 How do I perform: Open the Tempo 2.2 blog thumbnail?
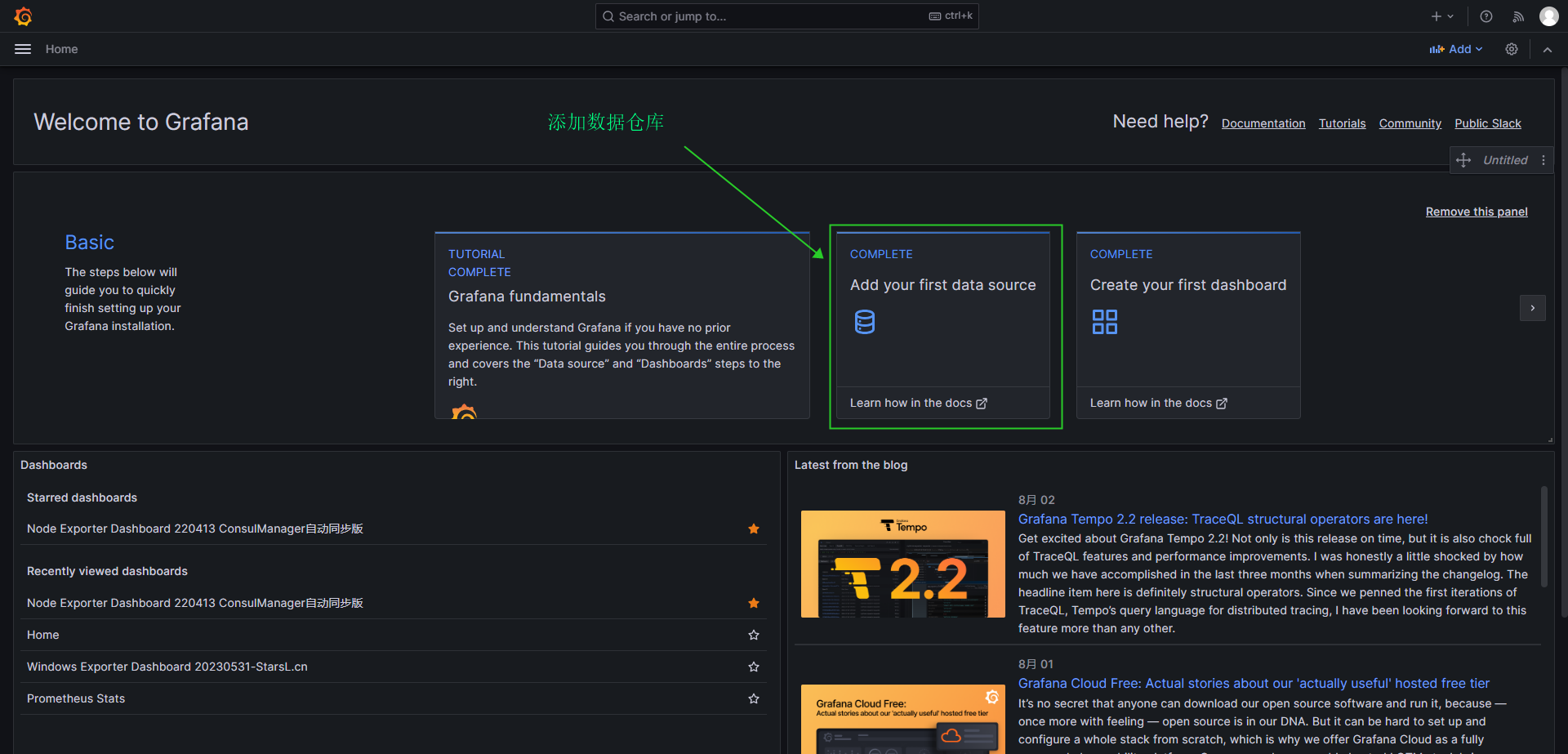[x=902, y=564]
